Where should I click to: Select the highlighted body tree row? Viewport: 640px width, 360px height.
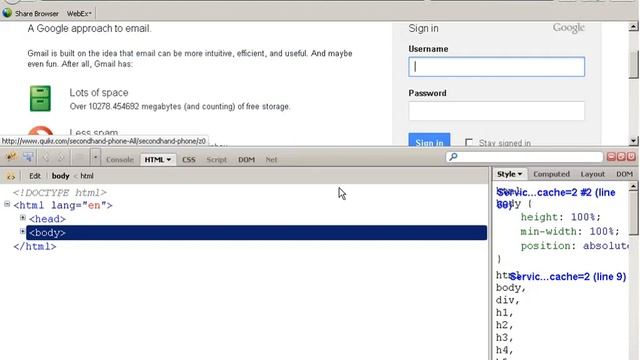tap(256, 233)
